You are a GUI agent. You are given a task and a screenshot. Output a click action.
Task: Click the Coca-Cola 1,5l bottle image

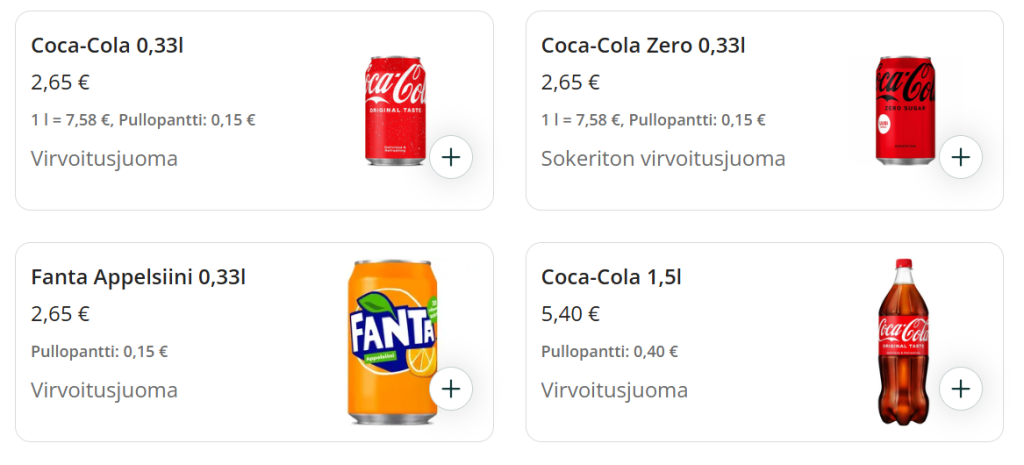pyautogui.click(x=903, y=340)
